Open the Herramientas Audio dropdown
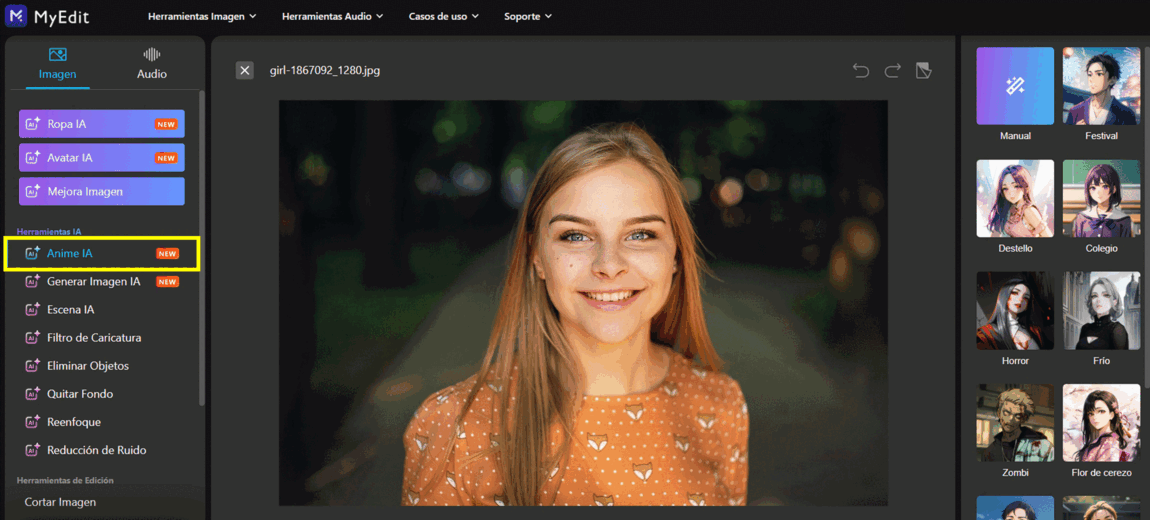The width and height of the screenshot is (1150, 520). [x=333, y=16]
